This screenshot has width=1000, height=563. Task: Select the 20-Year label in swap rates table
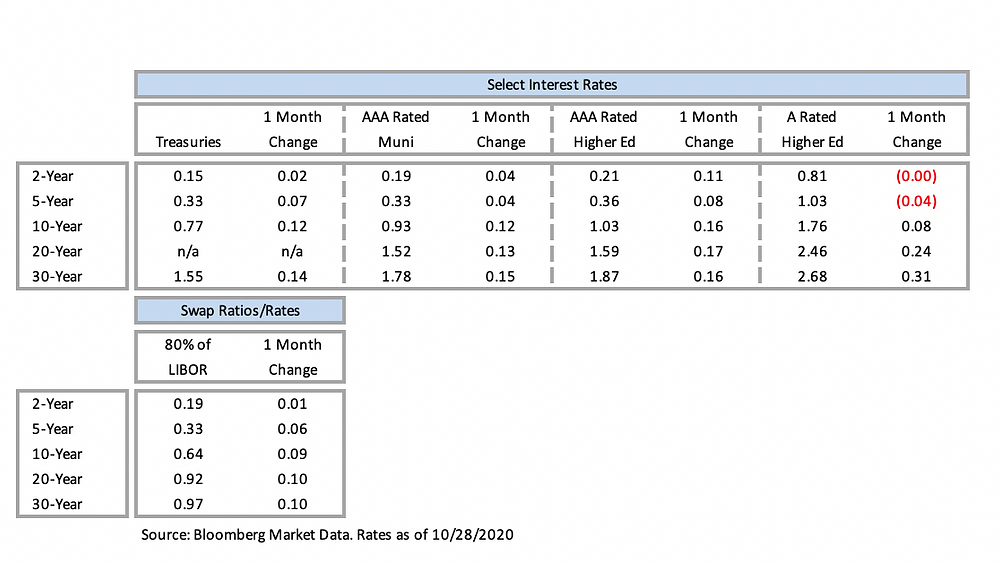pos(57,479)
